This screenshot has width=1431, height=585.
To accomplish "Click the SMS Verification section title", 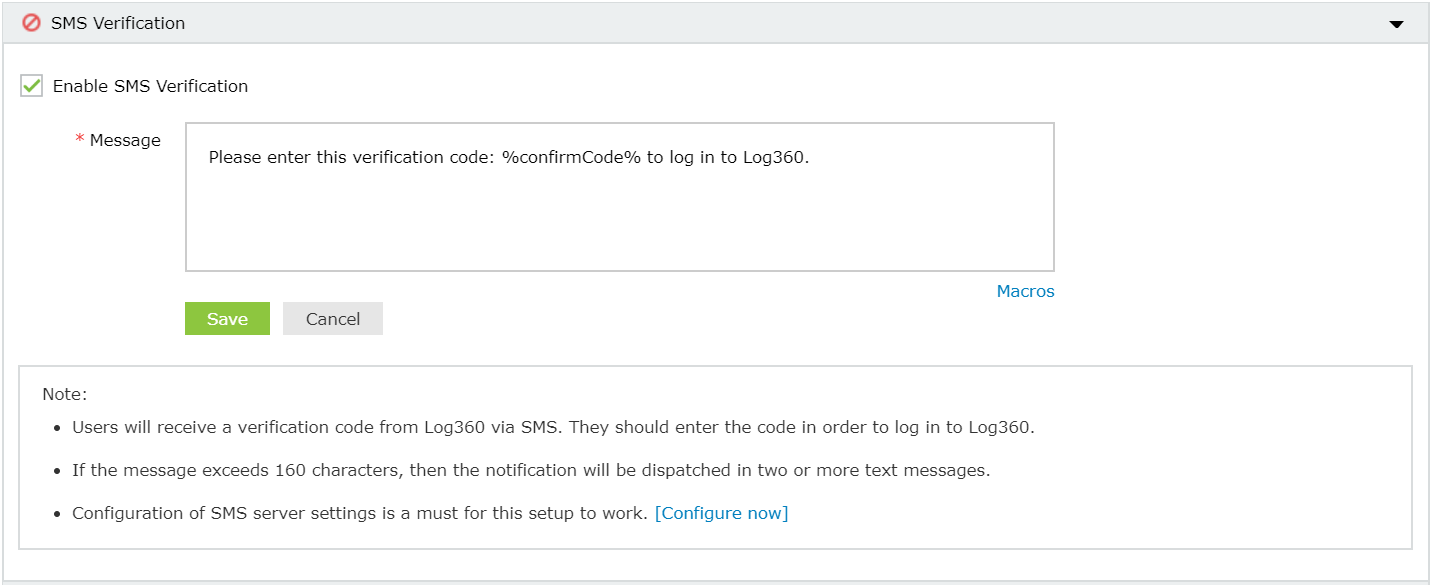I will 117,22.
